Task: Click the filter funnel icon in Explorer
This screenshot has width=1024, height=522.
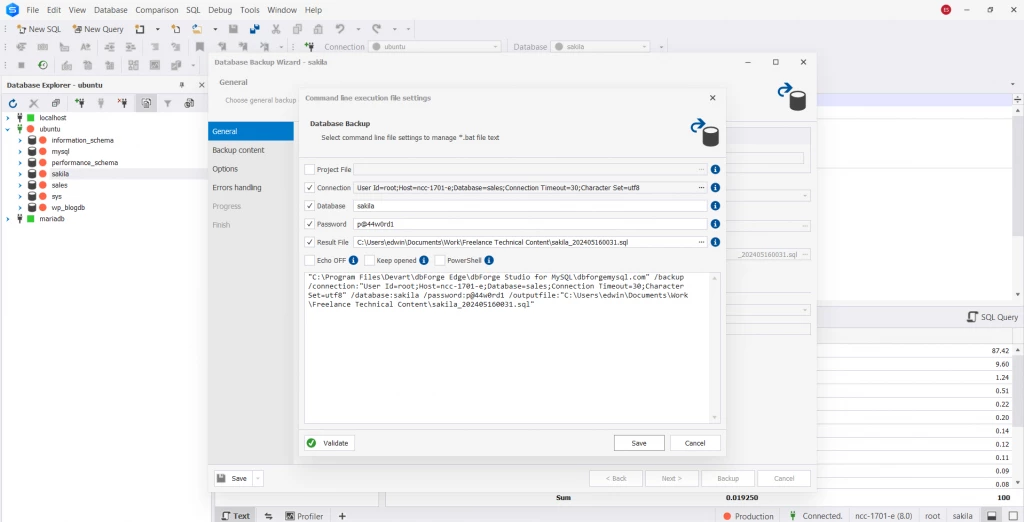Action: [x=168, y=103]
